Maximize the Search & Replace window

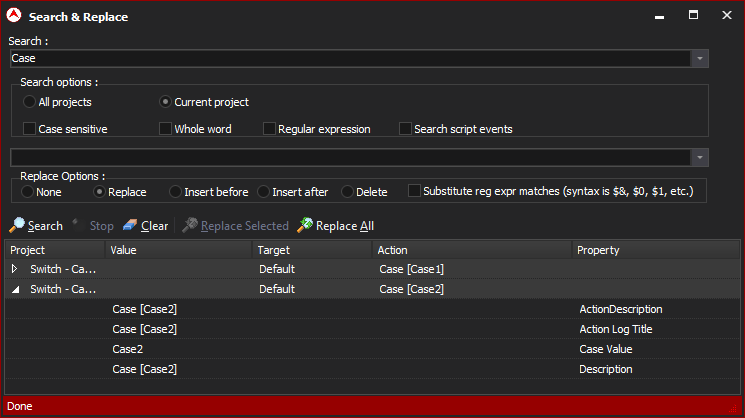coord(693,15)
